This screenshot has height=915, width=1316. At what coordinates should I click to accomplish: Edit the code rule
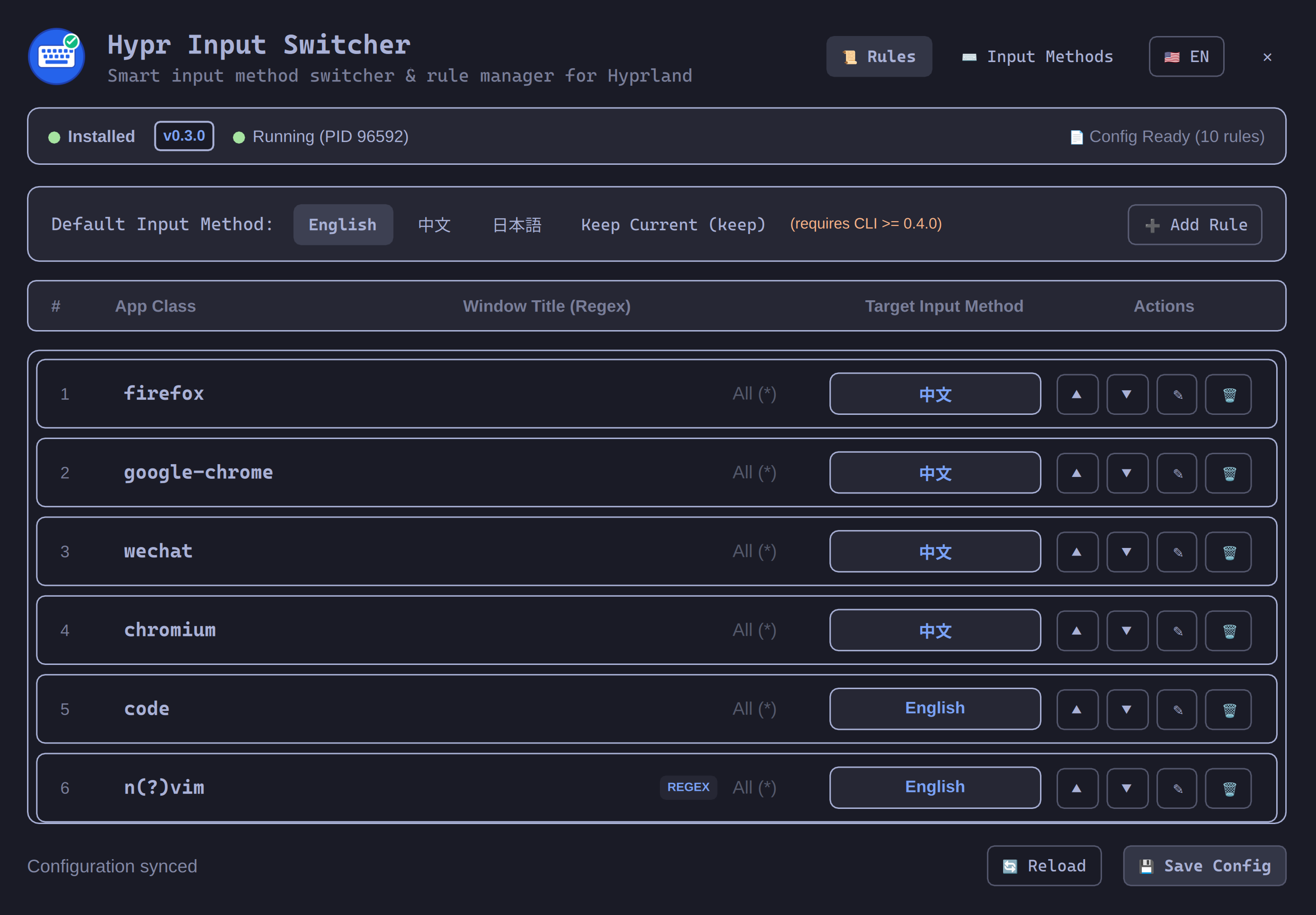[x=1177, y=709]
